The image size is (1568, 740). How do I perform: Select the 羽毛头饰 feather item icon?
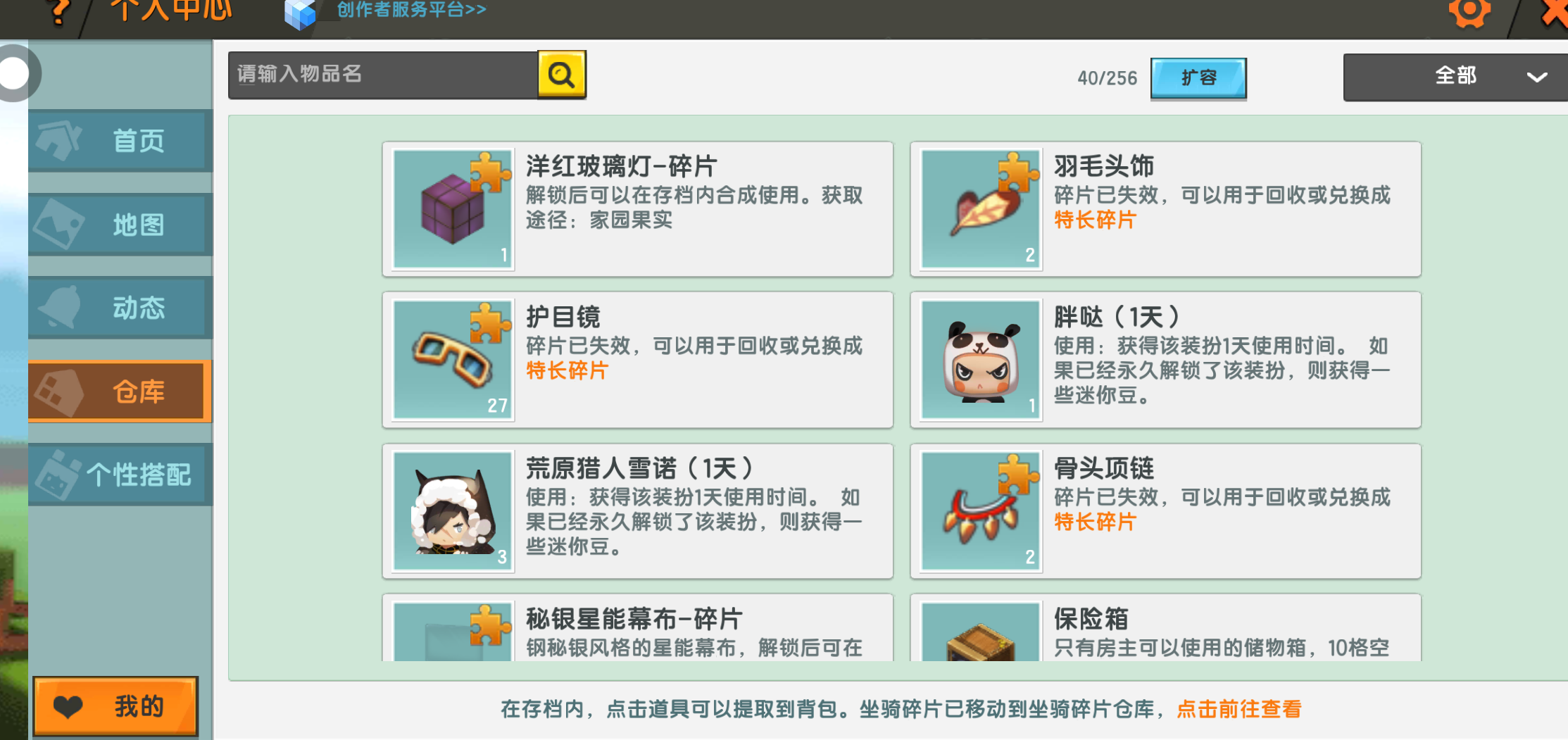(x=981, y=209)
